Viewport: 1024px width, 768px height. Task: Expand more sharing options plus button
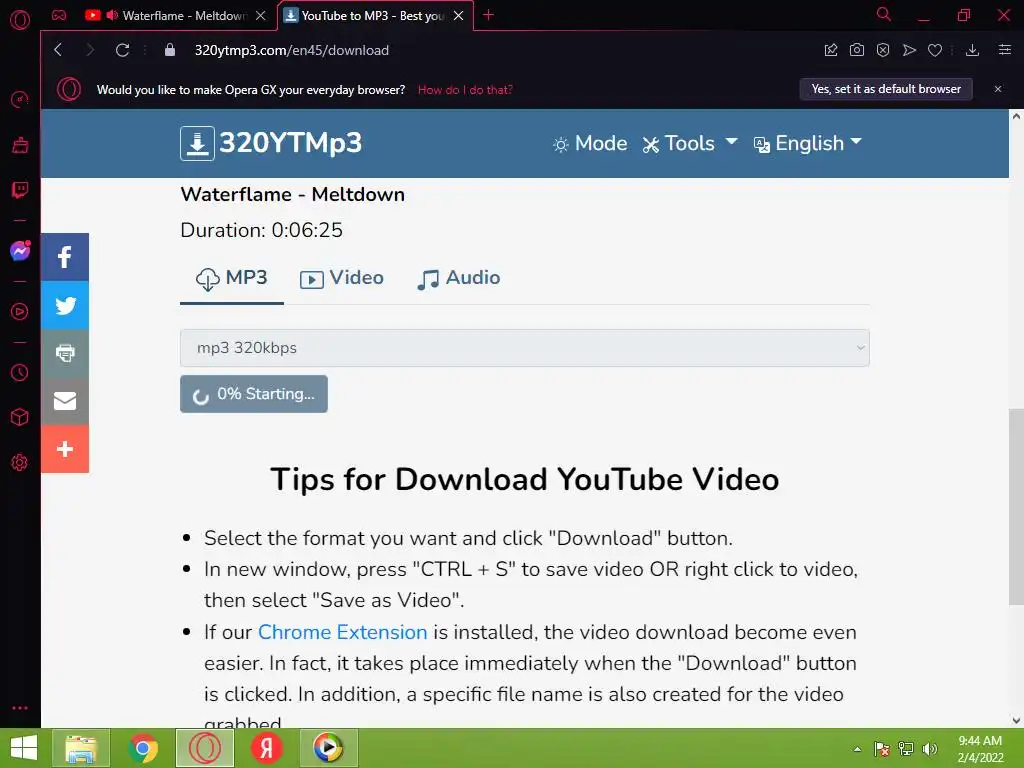click(x=65, y=449)
